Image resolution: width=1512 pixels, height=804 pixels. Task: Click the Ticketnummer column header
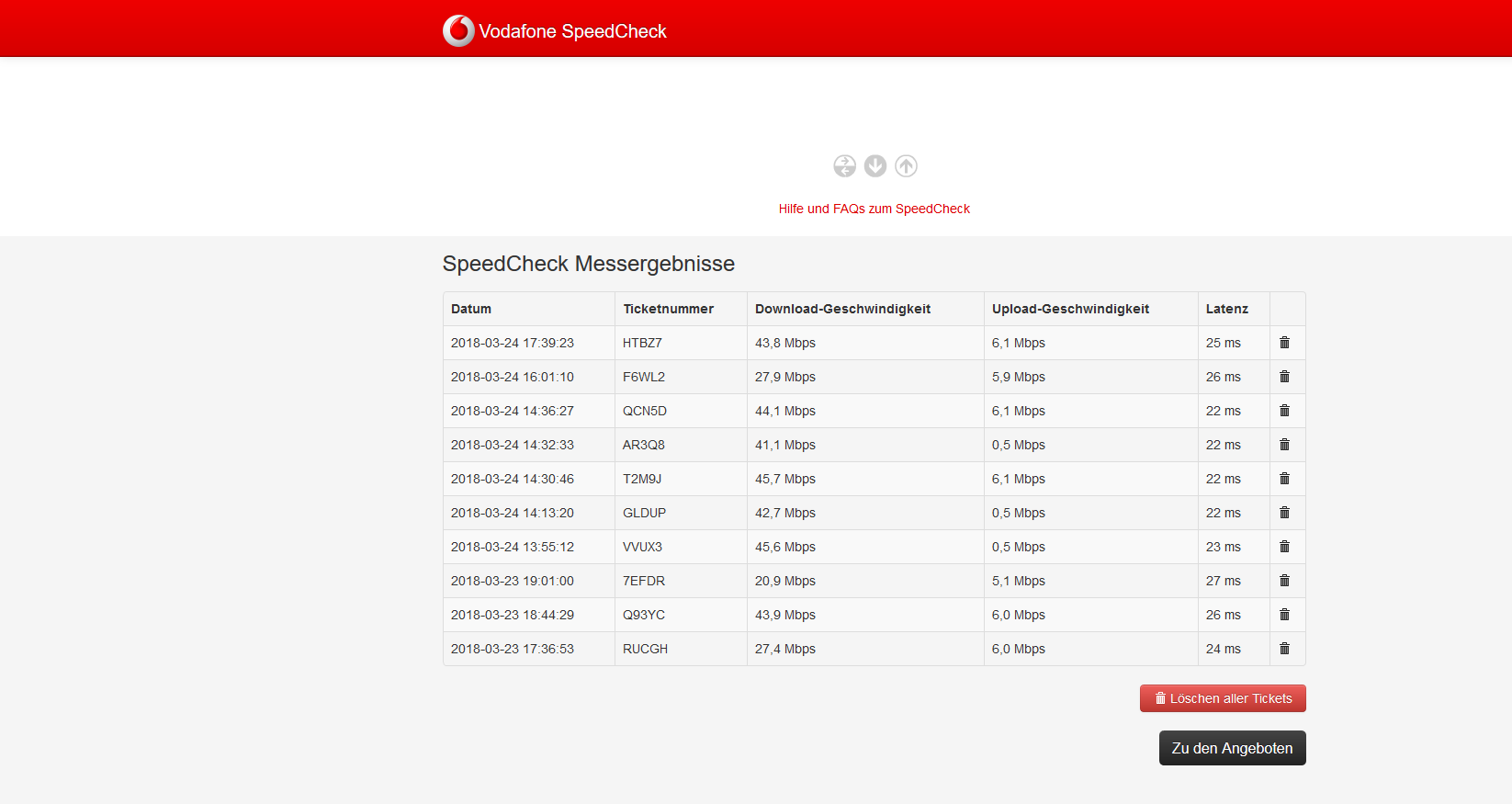[x=668, y=309]
